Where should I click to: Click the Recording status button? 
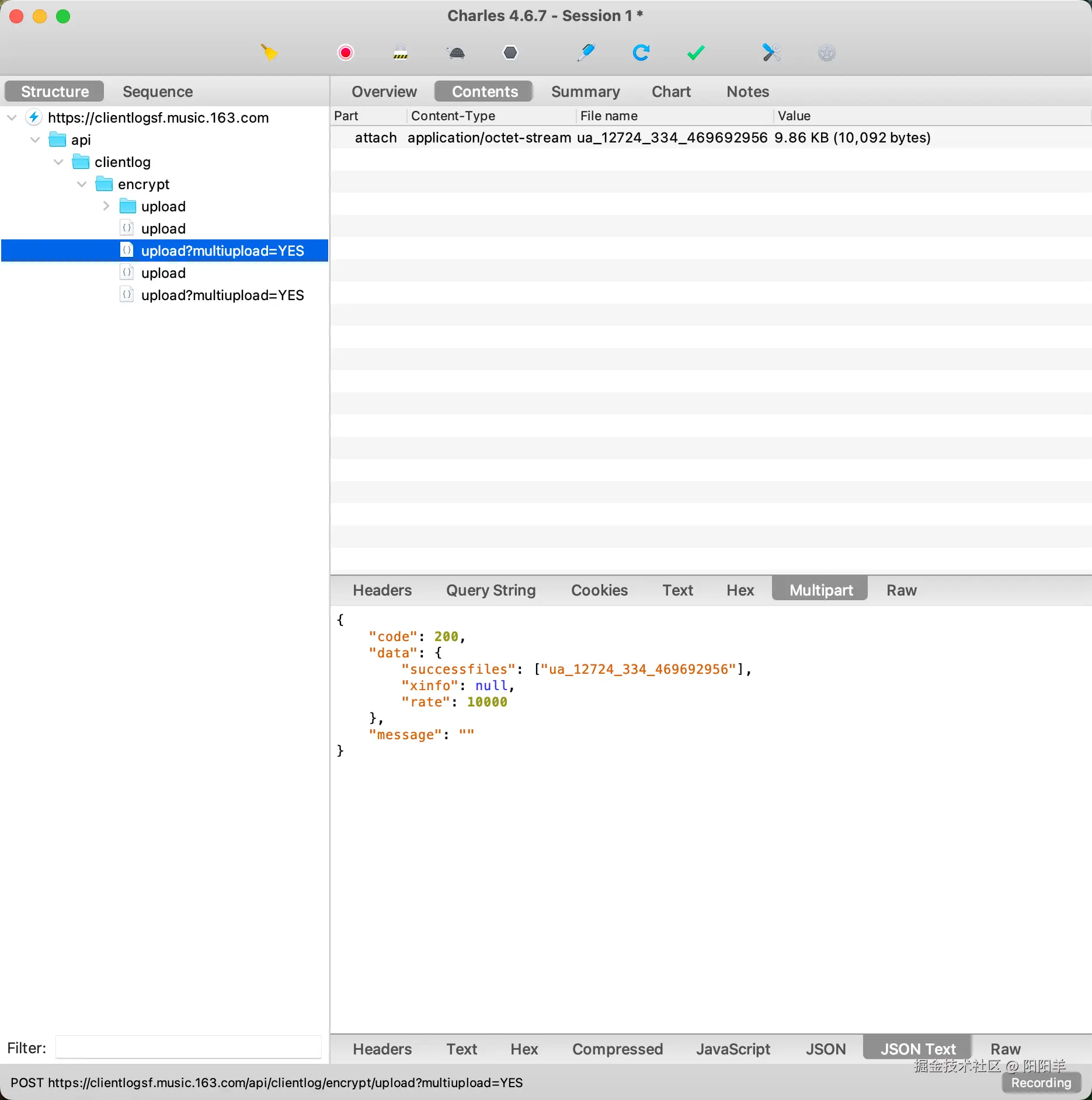1041,1082
